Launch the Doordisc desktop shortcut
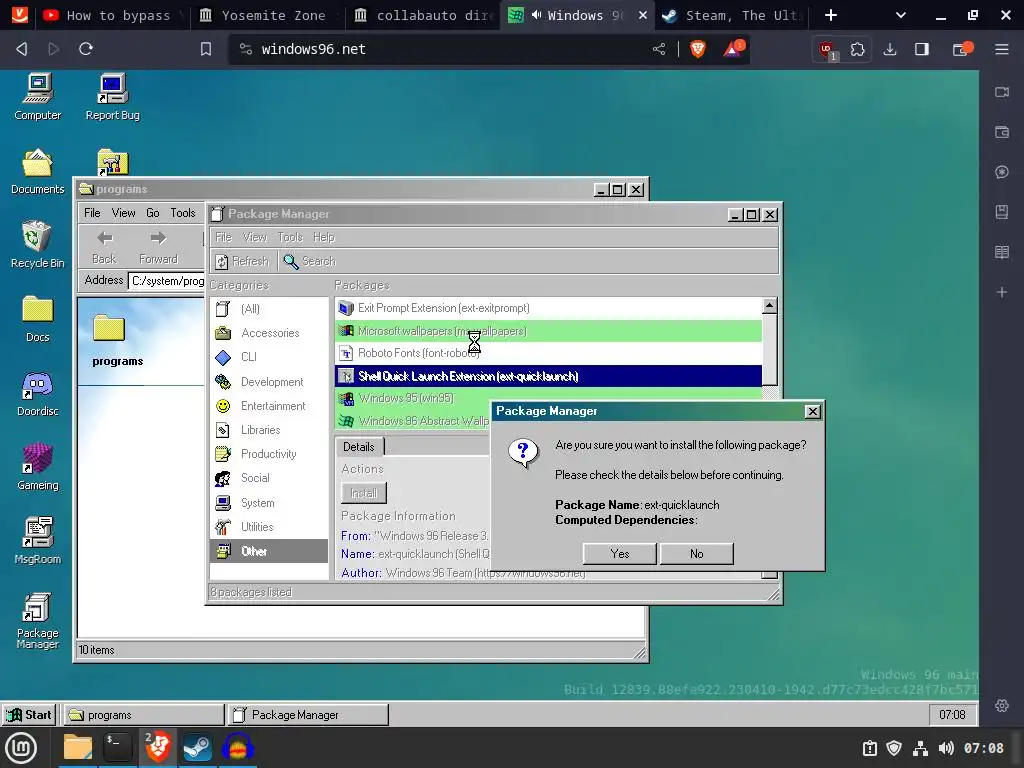 [37, 393]
